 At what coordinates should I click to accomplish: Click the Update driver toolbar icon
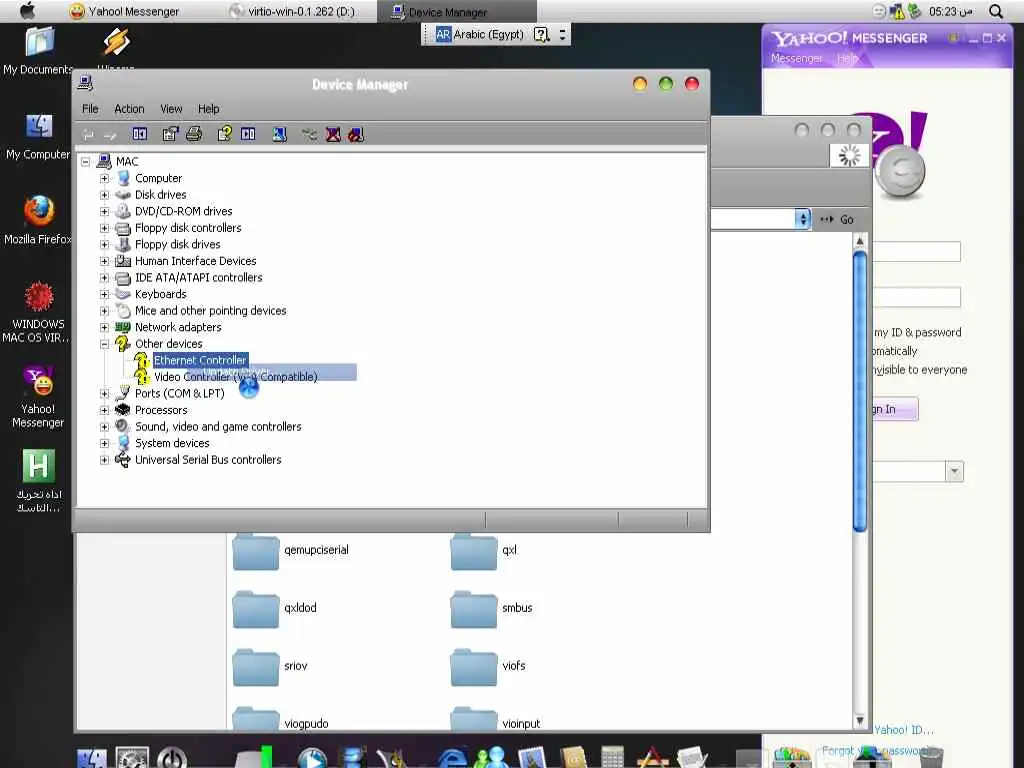coord(309,135)
